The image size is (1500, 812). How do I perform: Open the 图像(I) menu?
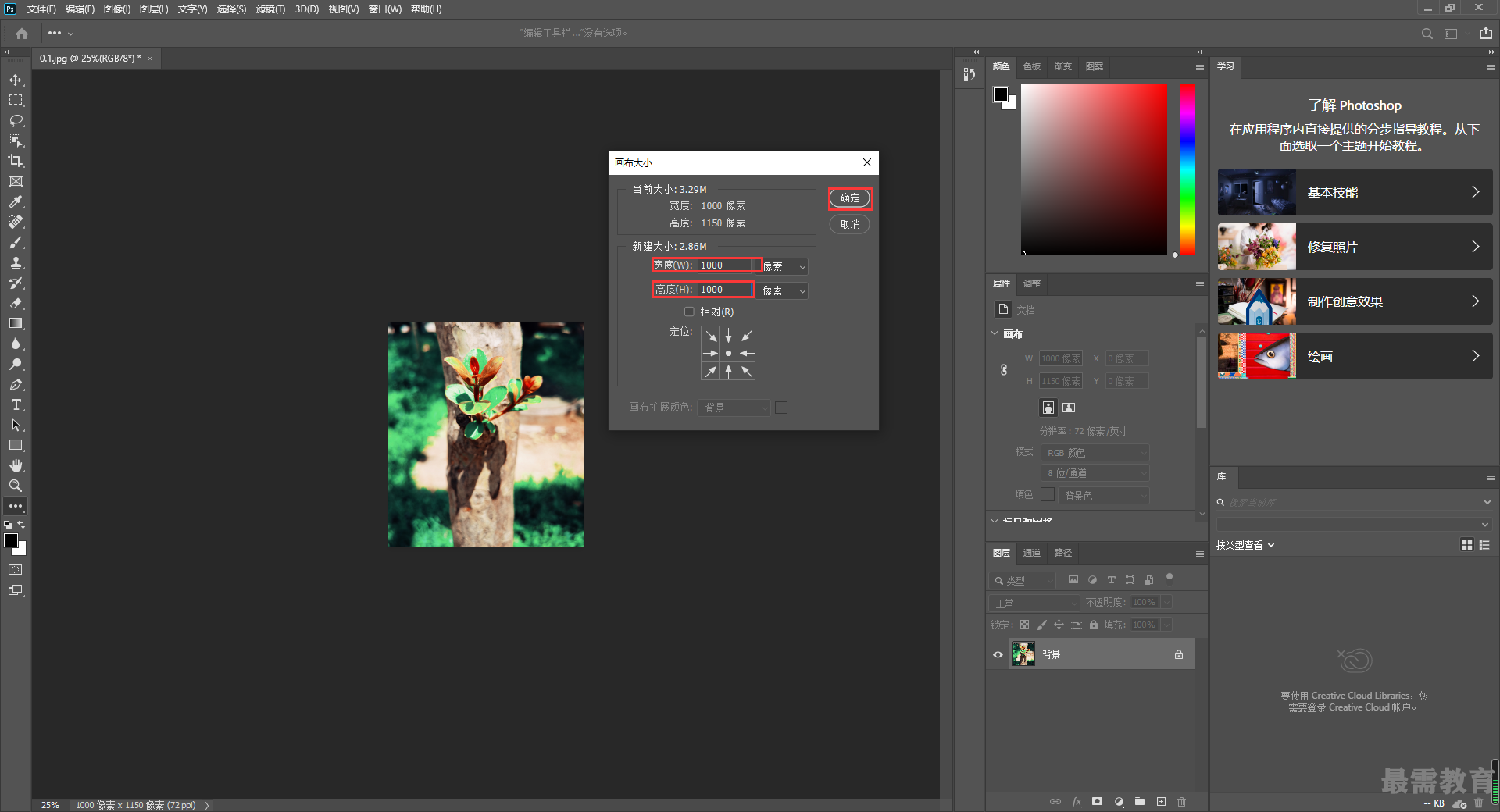(x=117, y=9)
